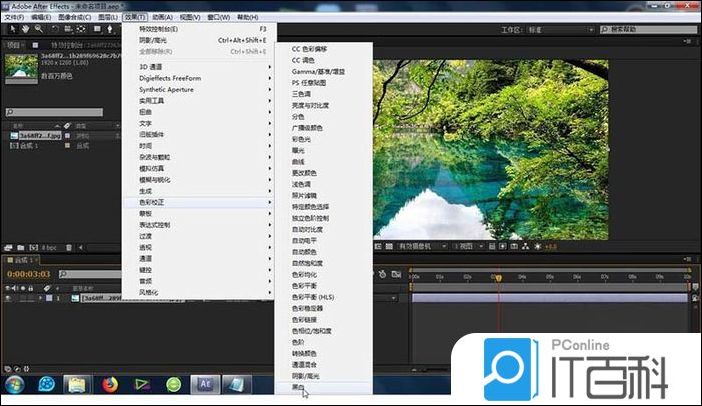Click the new folder icon in Project panel
The height and width of the screenshot is (406, 702).
[21, 246]
